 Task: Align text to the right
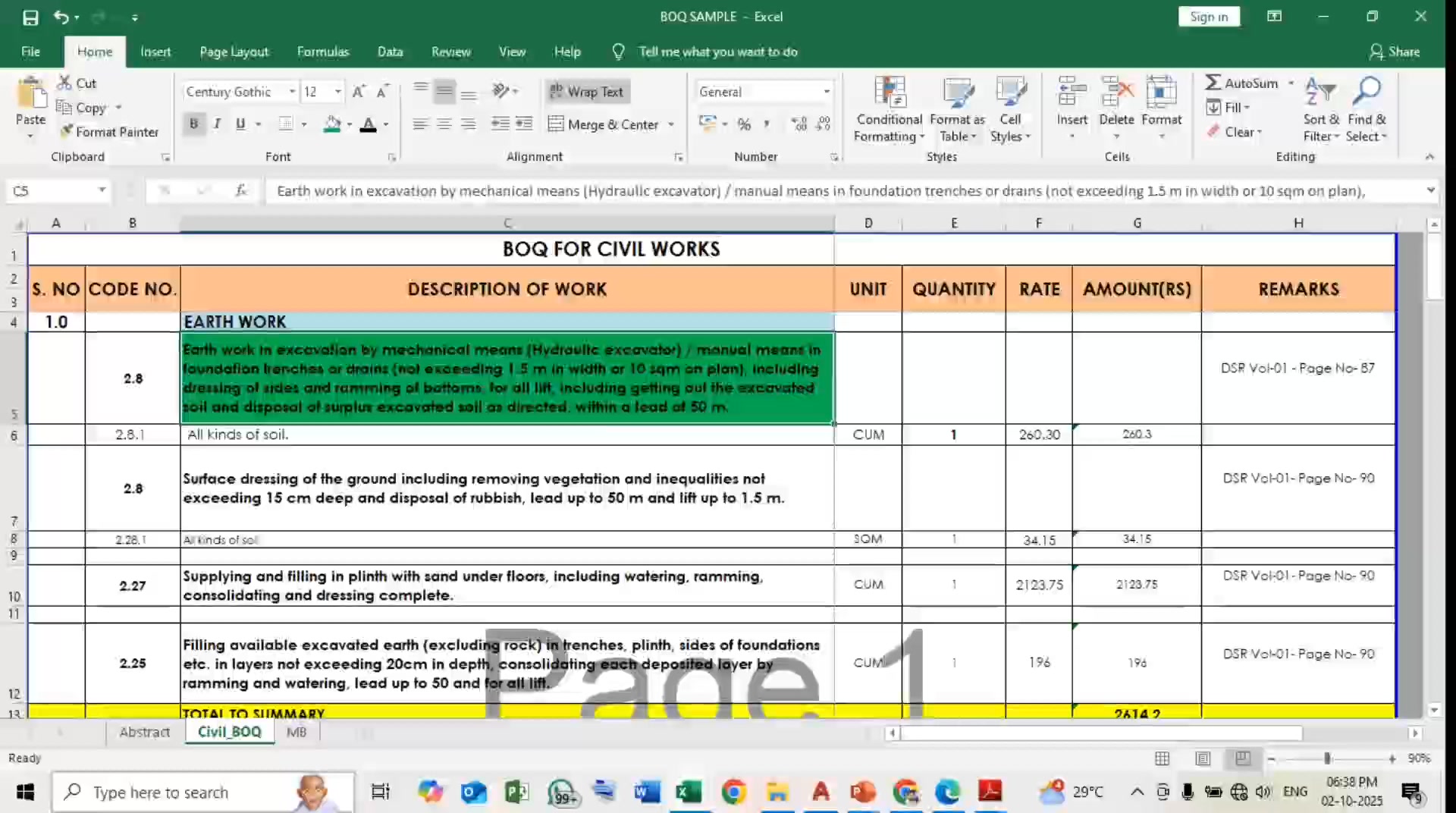click(469, 124)
